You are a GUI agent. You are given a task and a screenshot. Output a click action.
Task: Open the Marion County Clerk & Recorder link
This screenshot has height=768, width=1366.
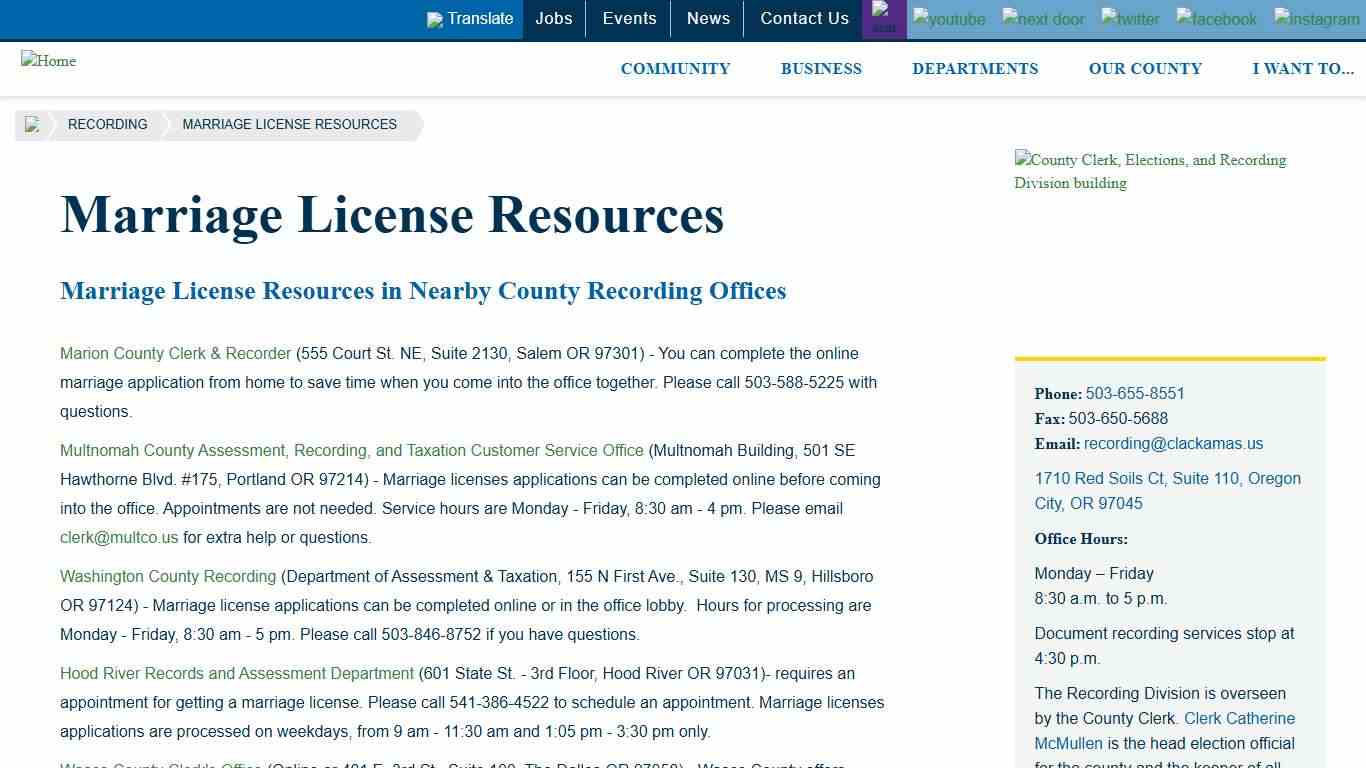point(175,353)
